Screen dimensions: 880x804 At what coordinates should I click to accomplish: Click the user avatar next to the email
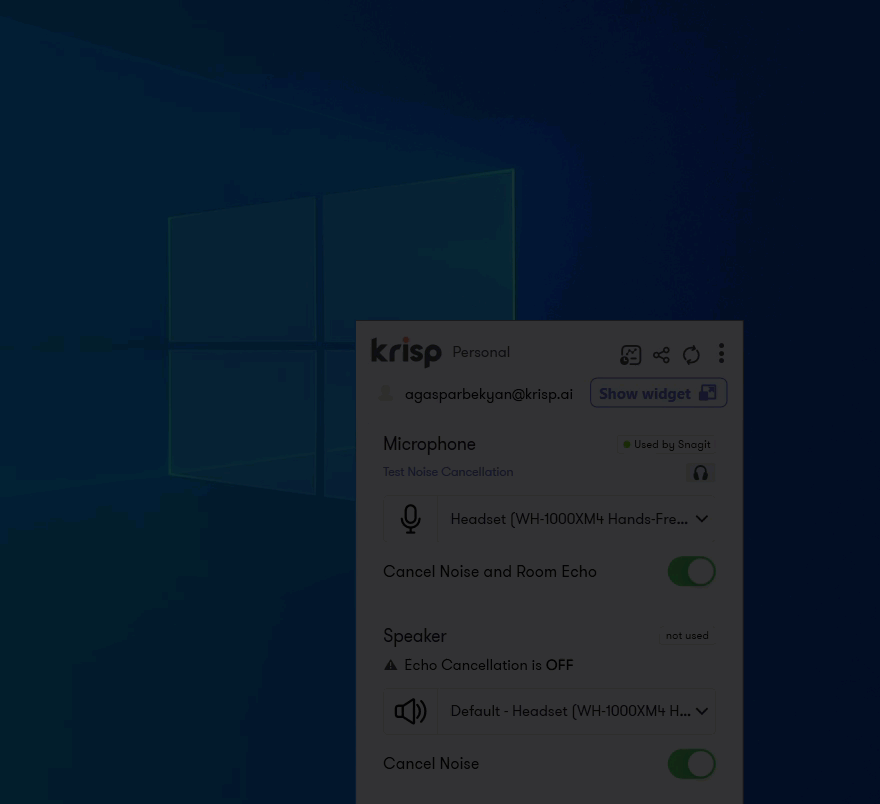(x=386, y=393)
